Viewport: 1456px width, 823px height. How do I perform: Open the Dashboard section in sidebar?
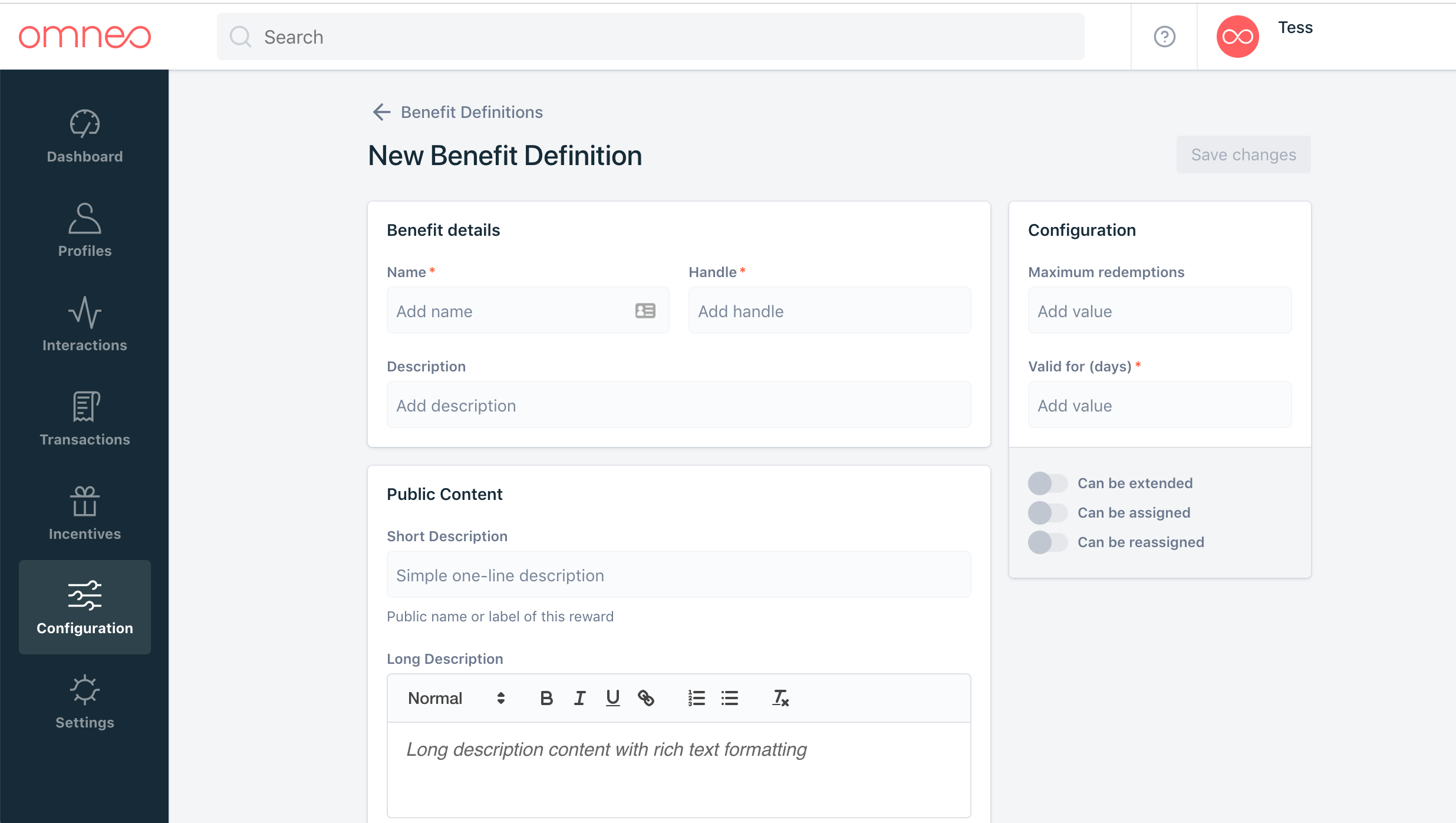[85, 136]
